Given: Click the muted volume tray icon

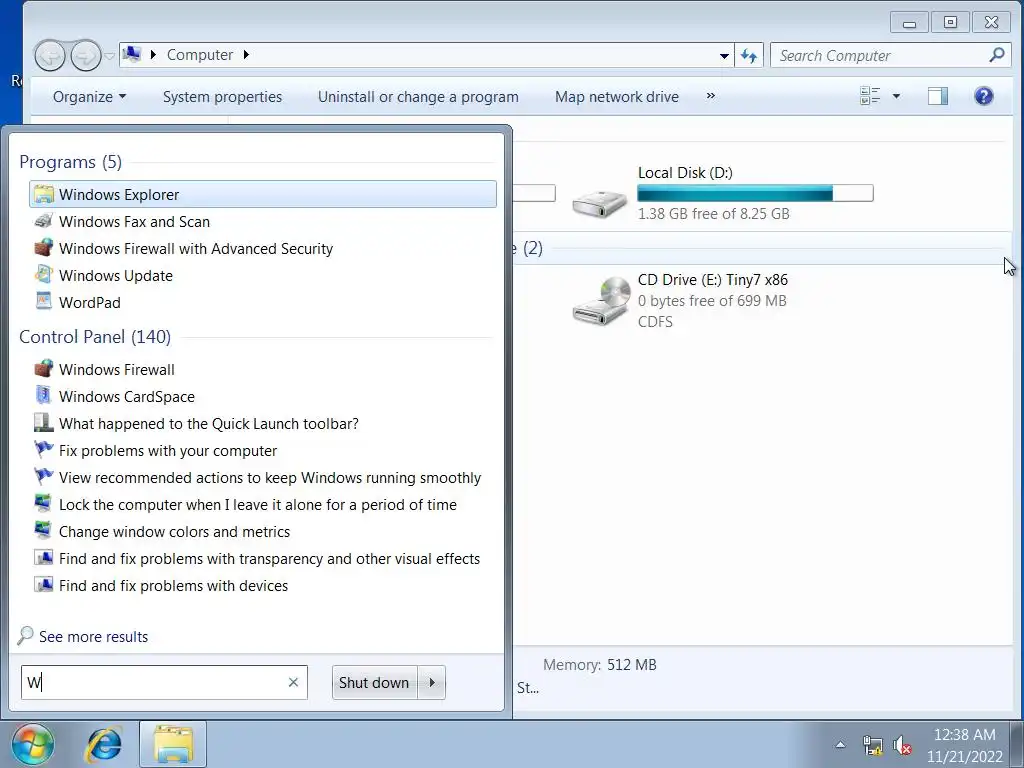Looking at the screenshot, I should tap(903, 745).
